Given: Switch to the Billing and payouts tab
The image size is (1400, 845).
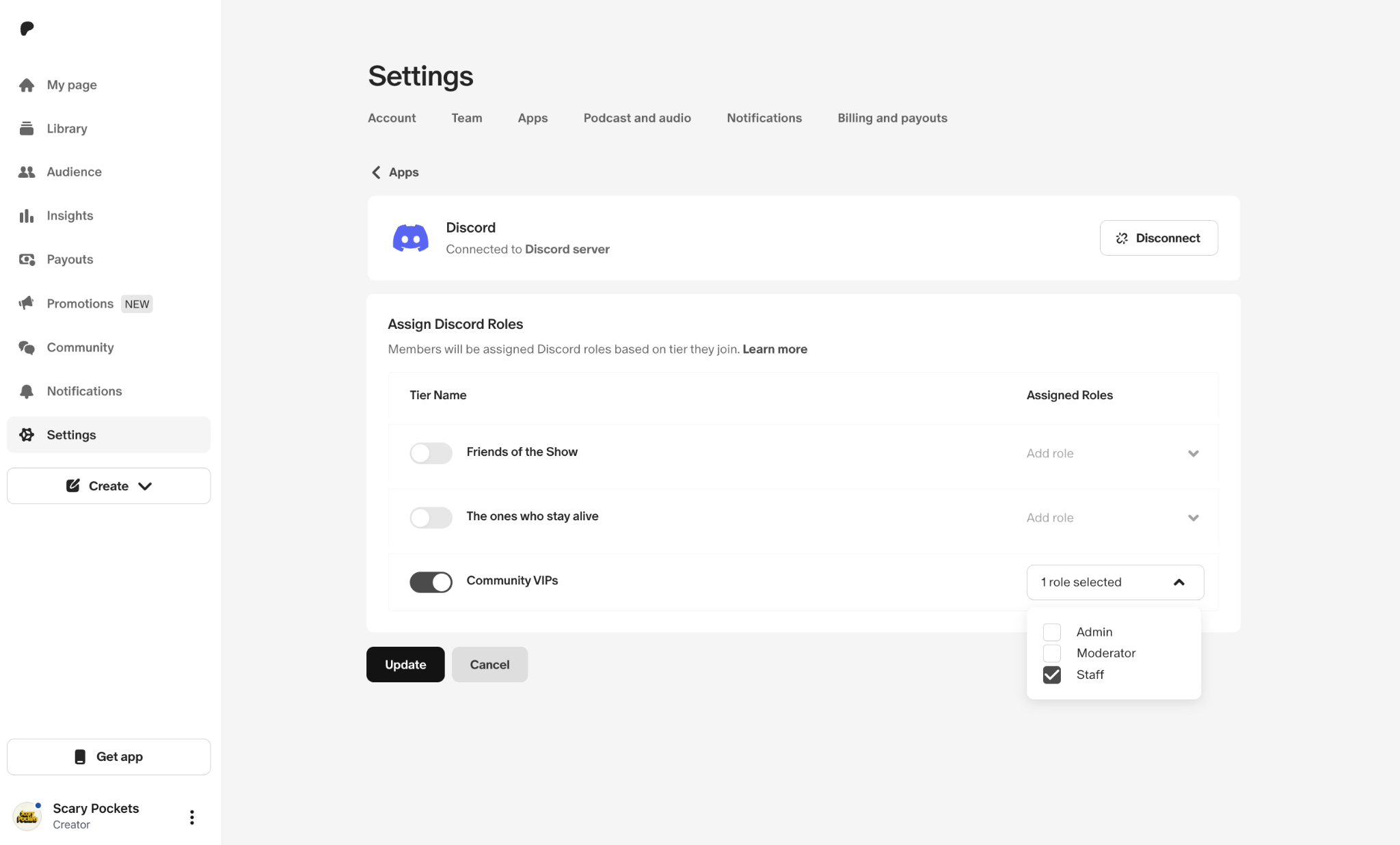Looking at the screenshot, I should pyautogui.click(x=892, y=118).
